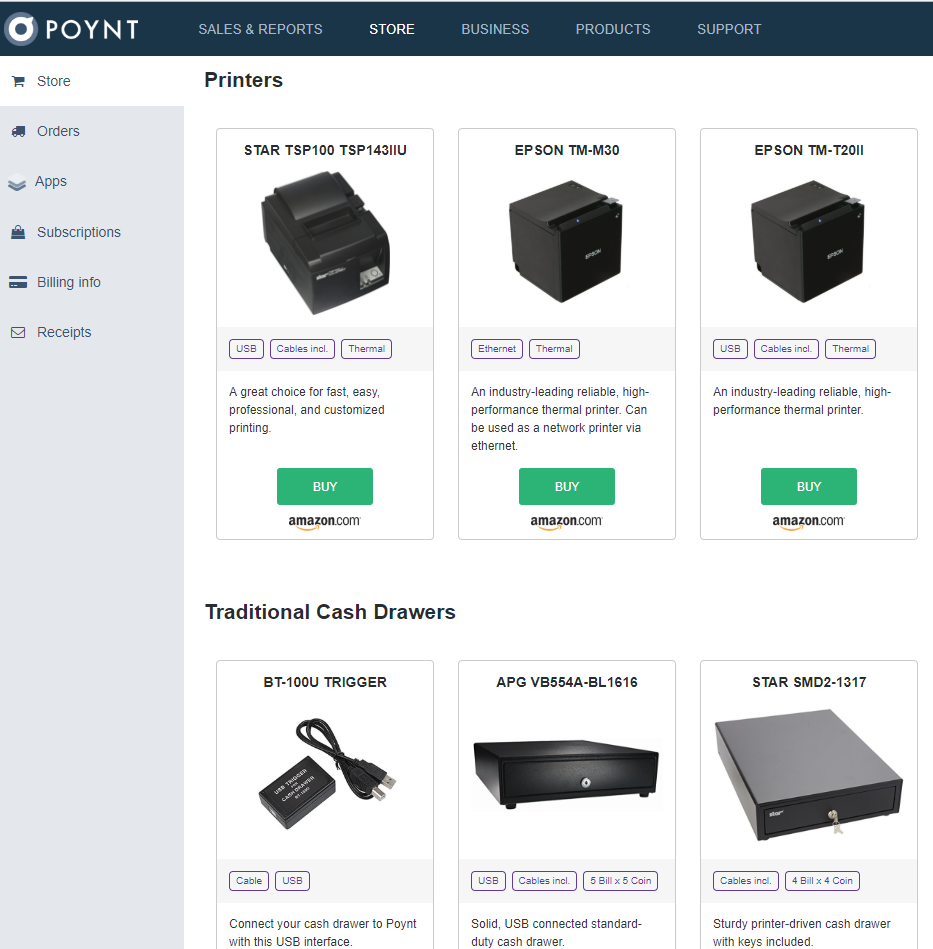Click the Orders truck icon
The width and height of the screenshot is (933, 949).
[x=19, y=131]
